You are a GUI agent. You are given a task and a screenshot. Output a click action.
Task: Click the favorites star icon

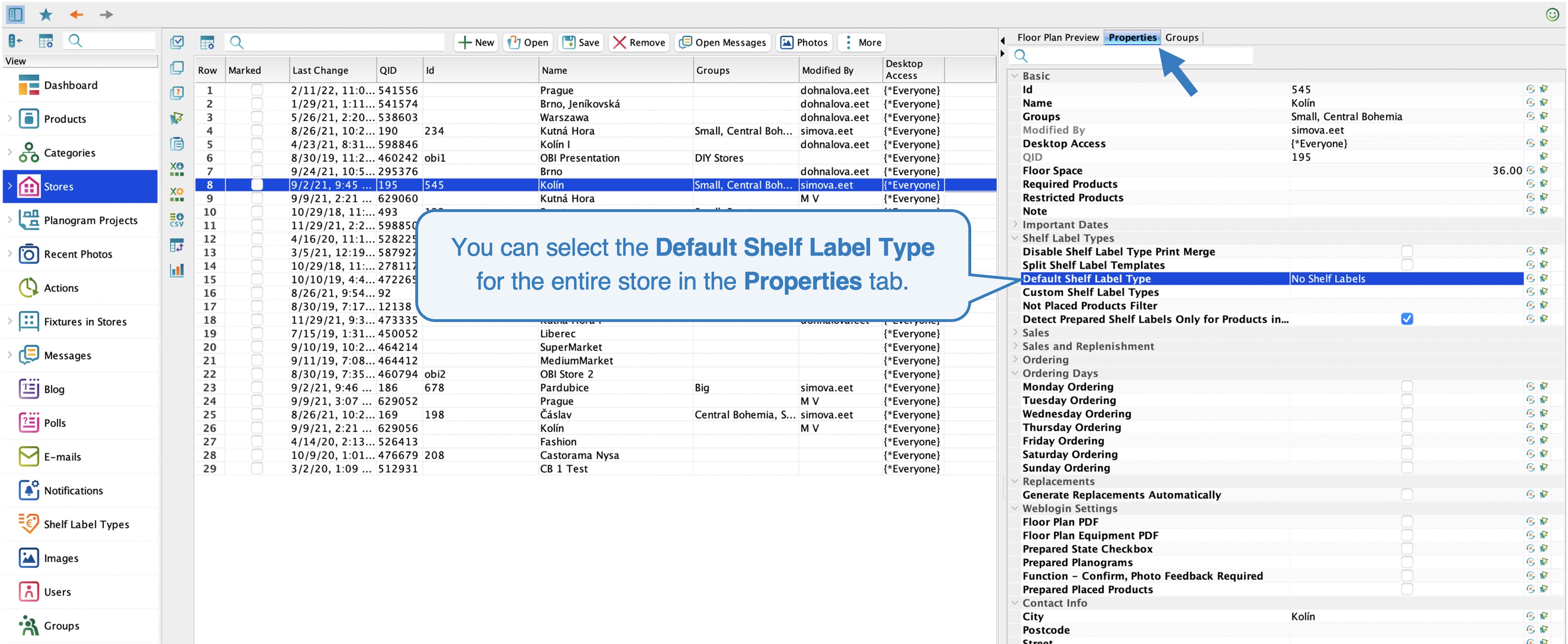pos(46,14)
